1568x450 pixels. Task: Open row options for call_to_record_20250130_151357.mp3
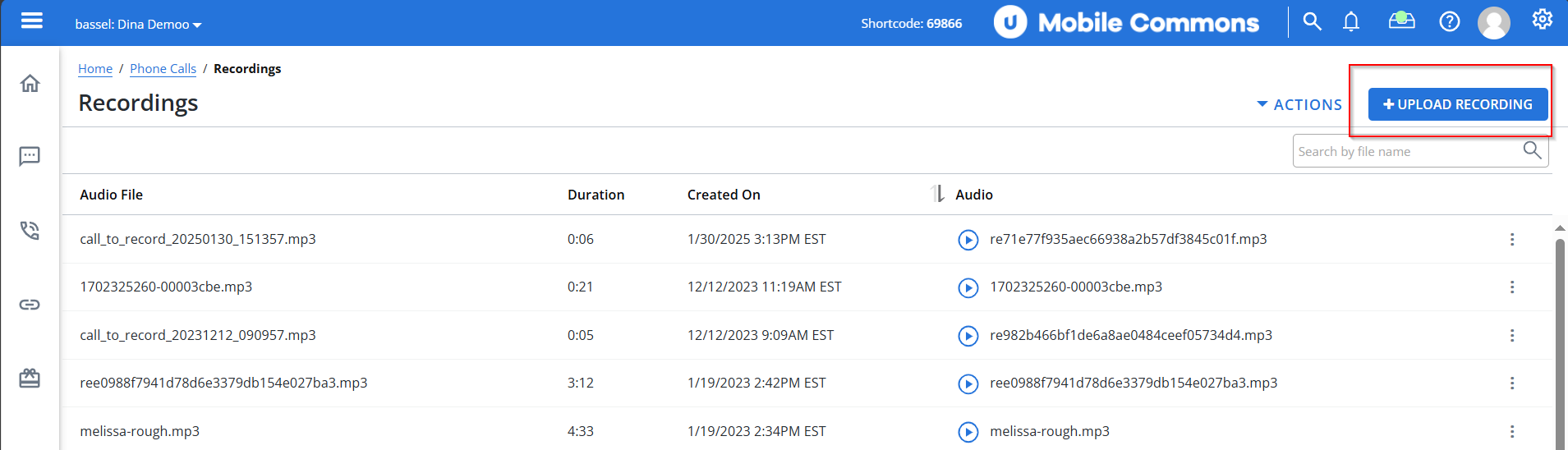[1511, 240]
